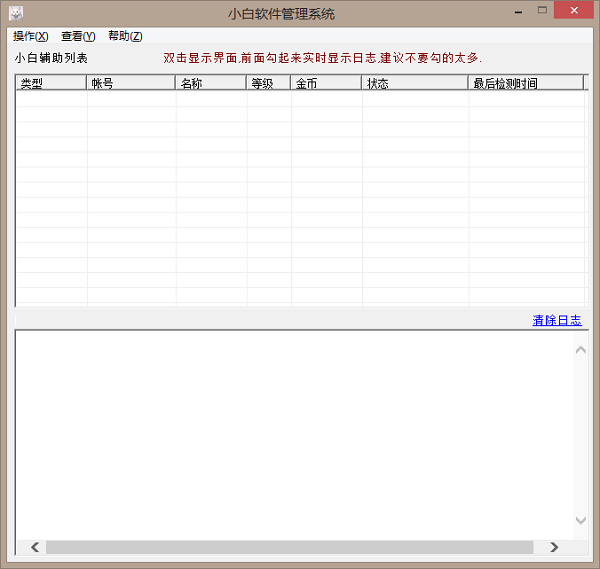Click log scrollbar up arrow
600x569 pixels.
[x=580, y=350]
